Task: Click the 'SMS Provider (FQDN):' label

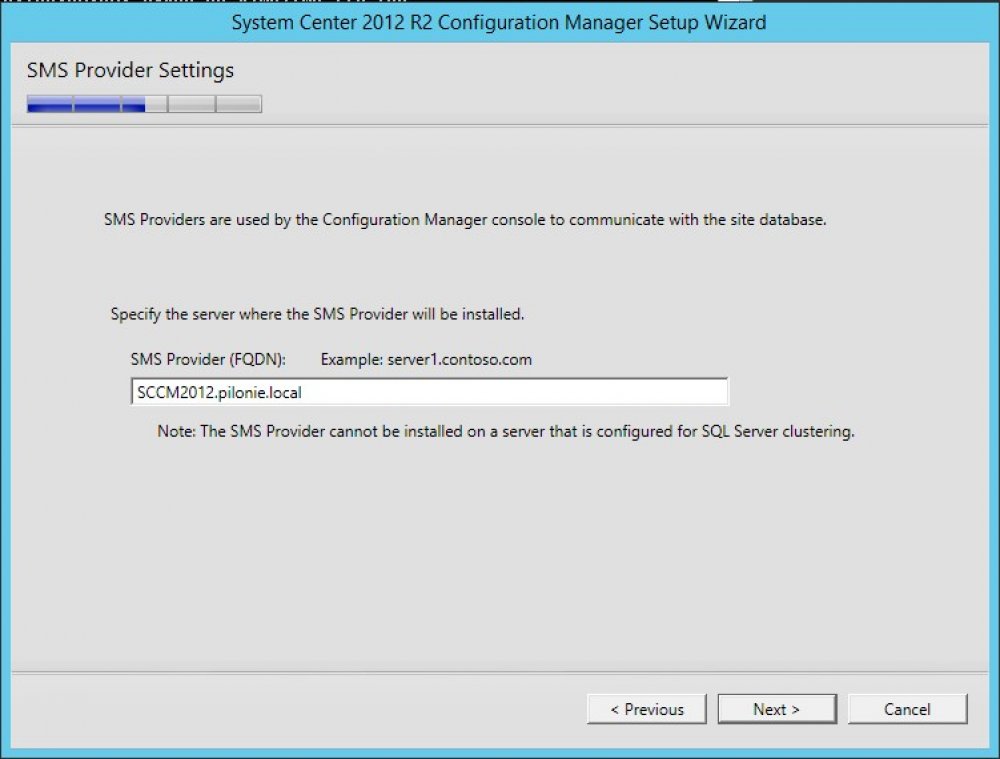Action: click(x=208, y=360)
